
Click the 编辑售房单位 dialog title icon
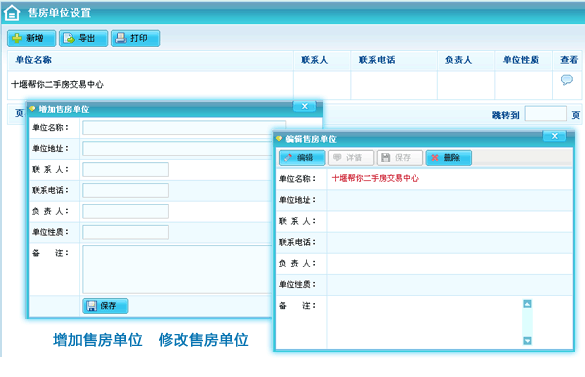[x=279, y=138]
